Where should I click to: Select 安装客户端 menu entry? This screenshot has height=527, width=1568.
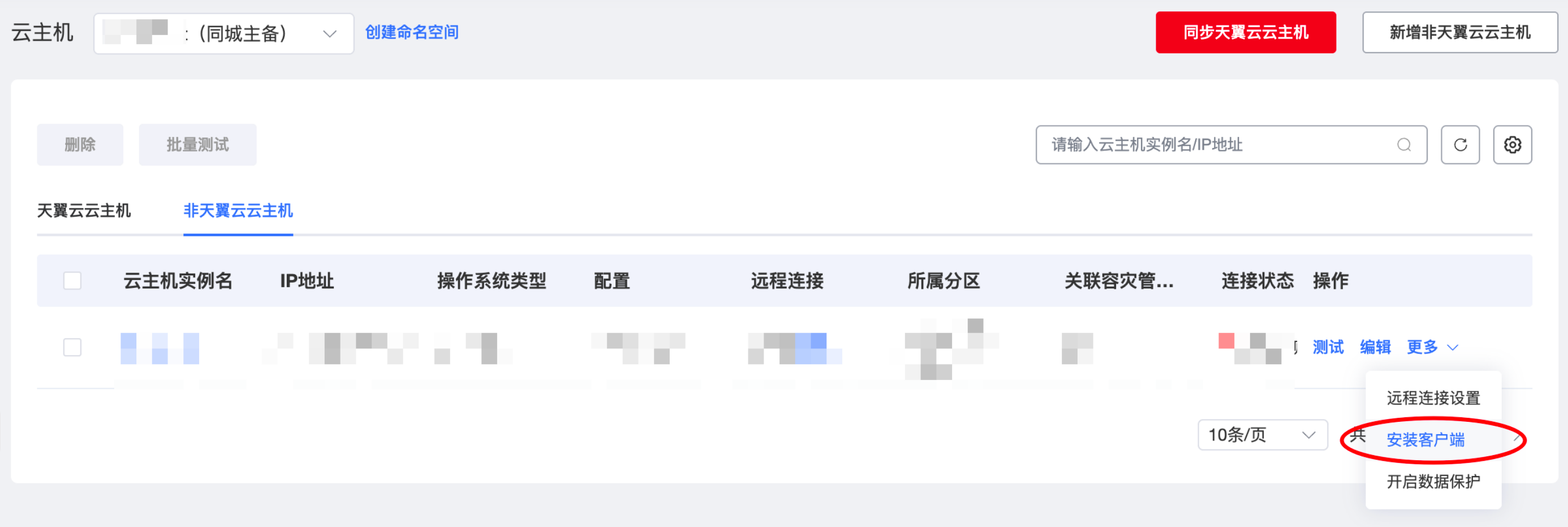(x=1425, y=439)
